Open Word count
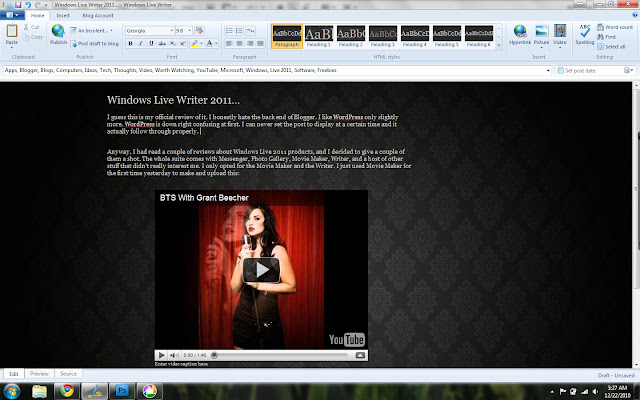Viewport: 640px width, 400px height. point(615,27)
